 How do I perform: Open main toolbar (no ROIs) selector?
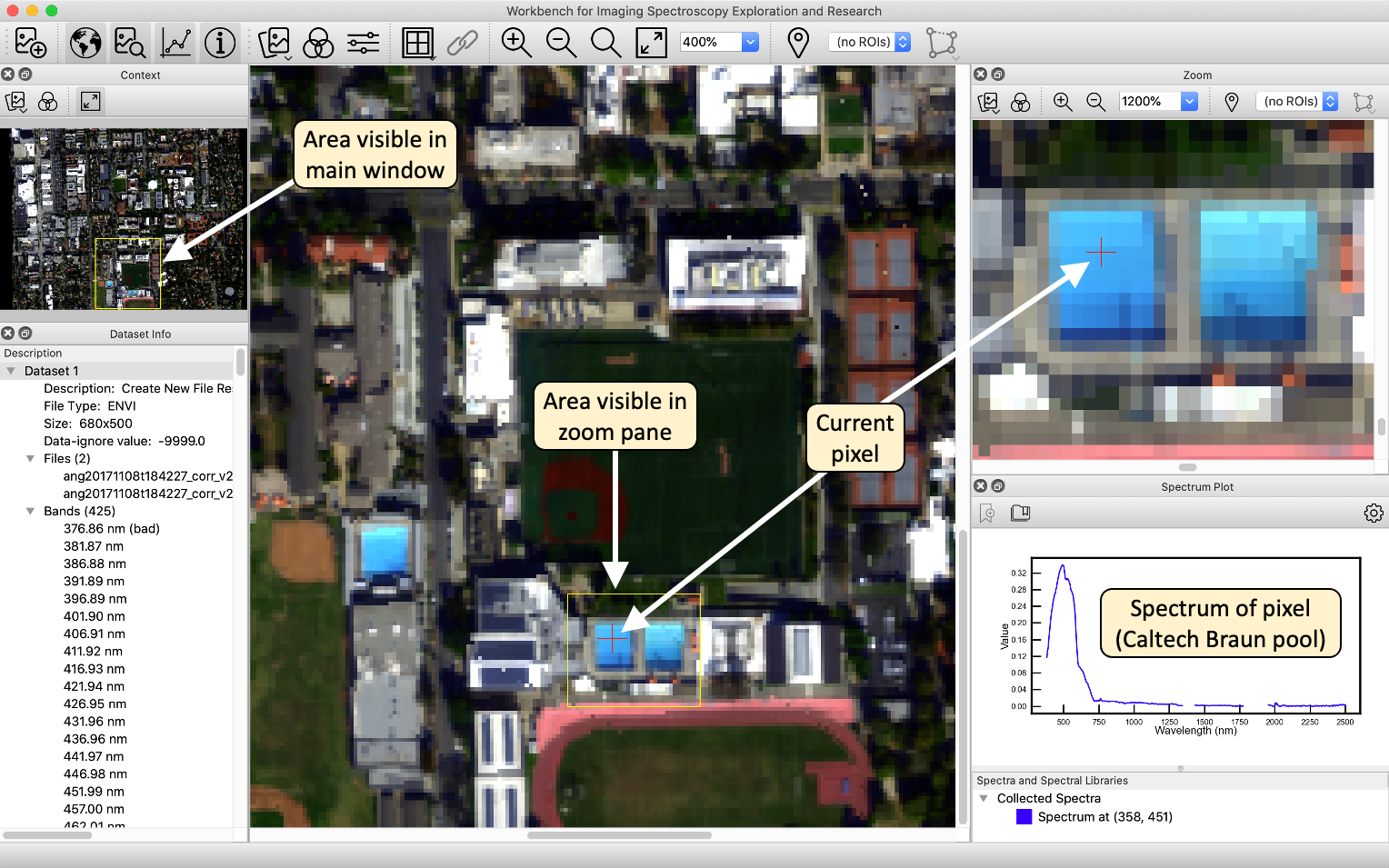click(869, 42)
